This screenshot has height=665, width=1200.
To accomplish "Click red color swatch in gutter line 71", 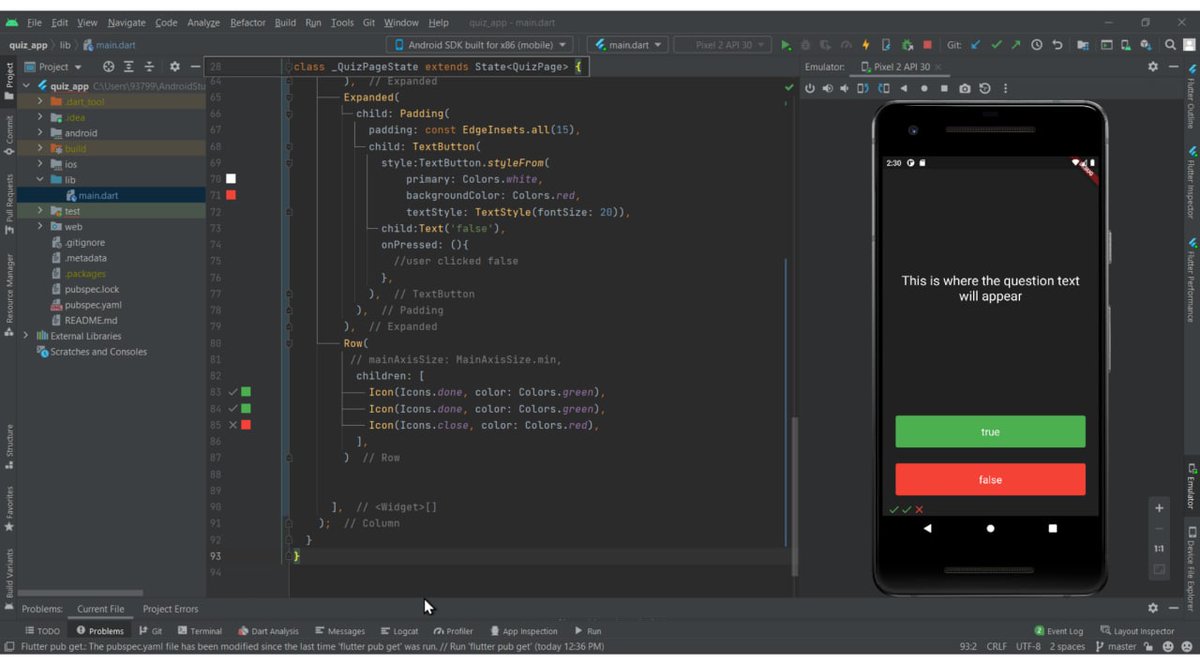I will tap(231, 195).
